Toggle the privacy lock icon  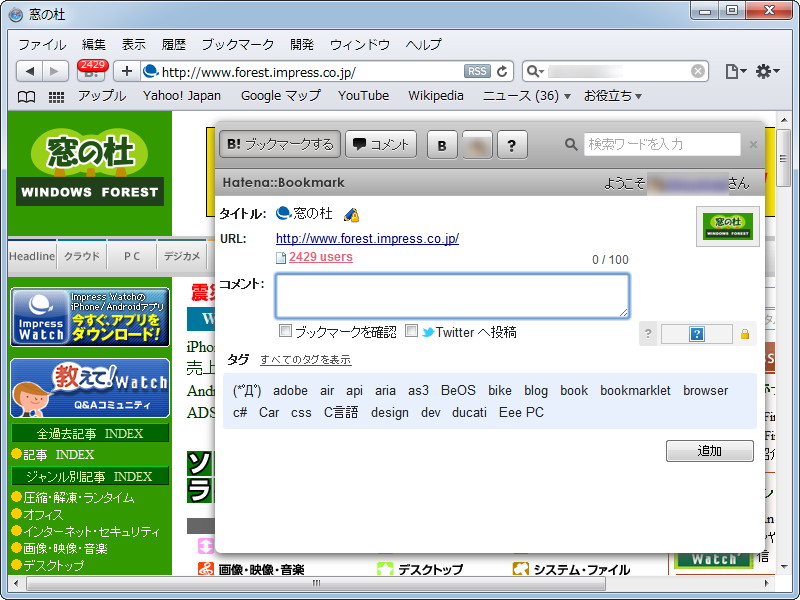[x=744, y=334]
